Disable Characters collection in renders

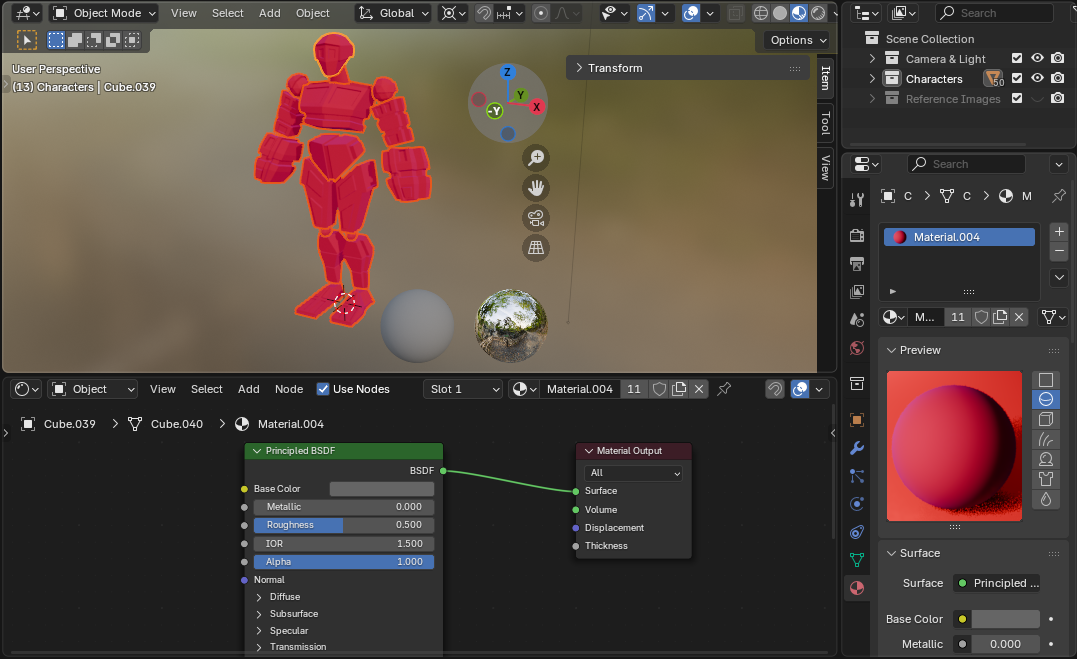[x=1058, y=78]
